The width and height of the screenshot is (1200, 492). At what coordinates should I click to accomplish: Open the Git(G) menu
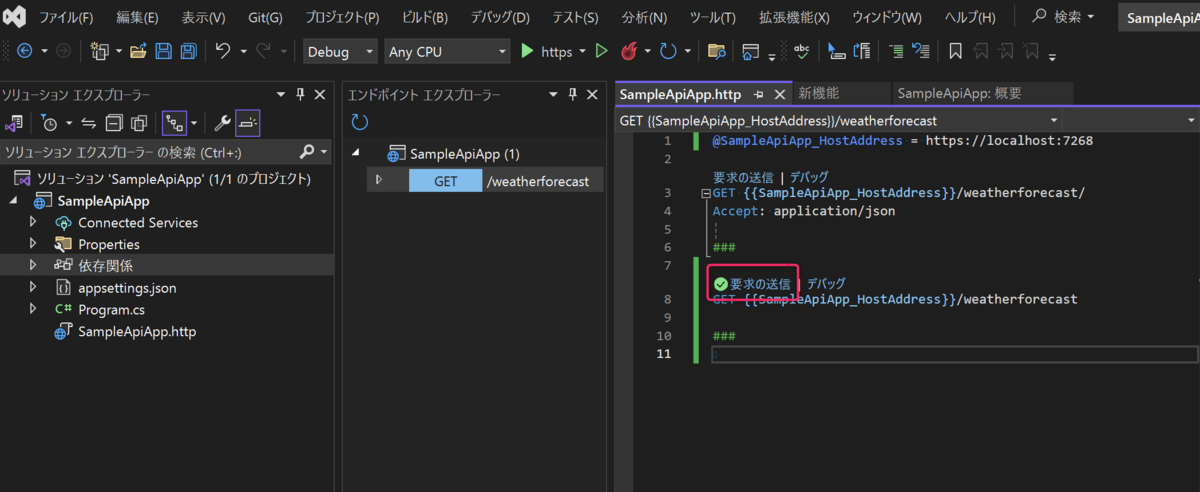click(265, 17)
